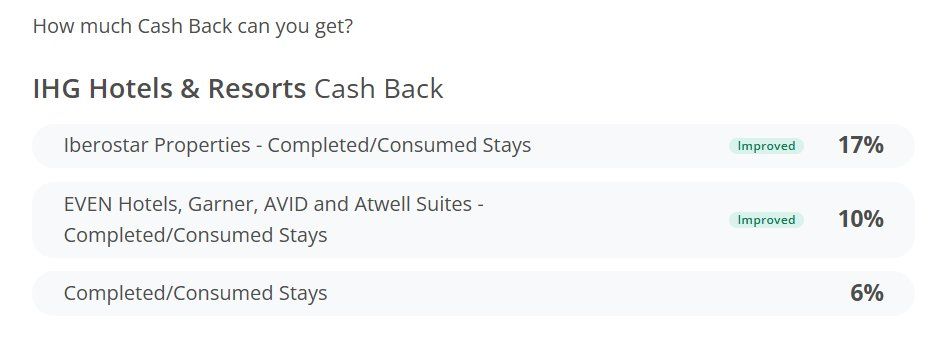Viewport: 943px width, 363px height.
Task: Select the 17% cash back rate
Action: (x=861, y=145)
